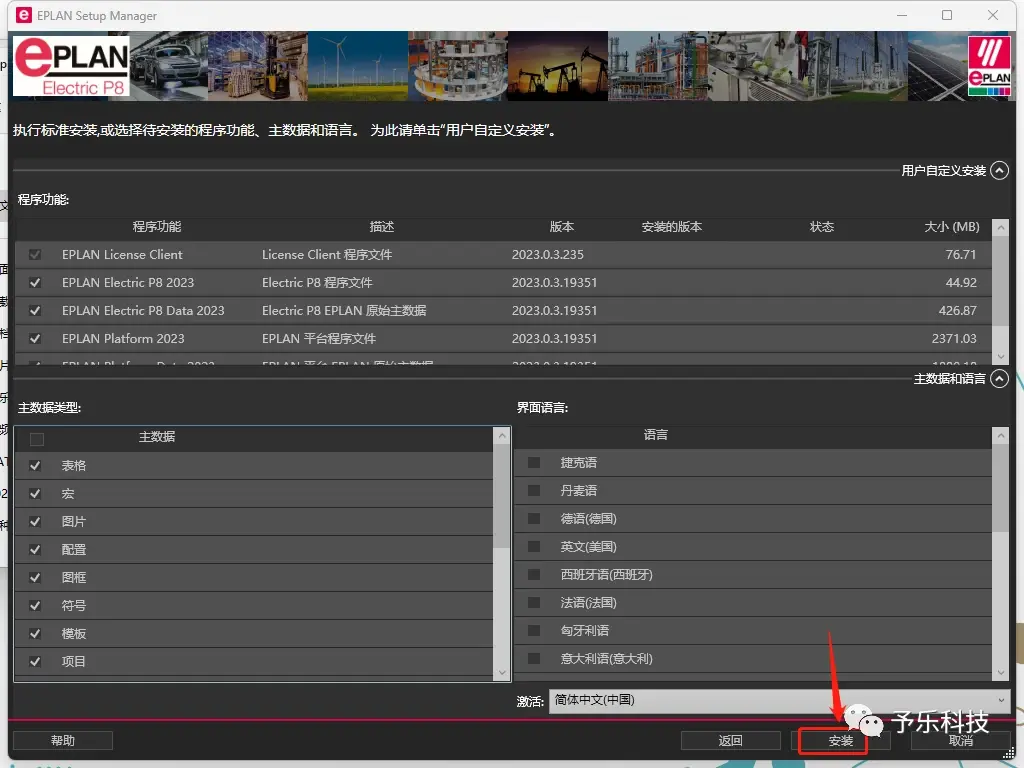Click the EPLAN app icon in title bar

(x=24, y=15)
